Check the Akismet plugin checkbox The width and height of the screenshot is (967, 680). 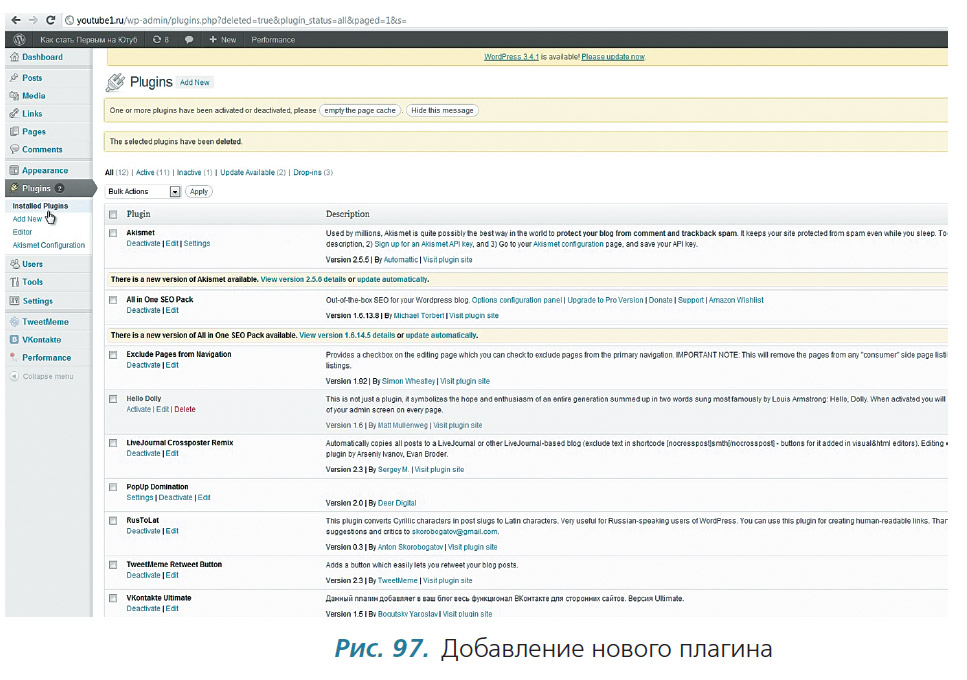coord(113,233)
